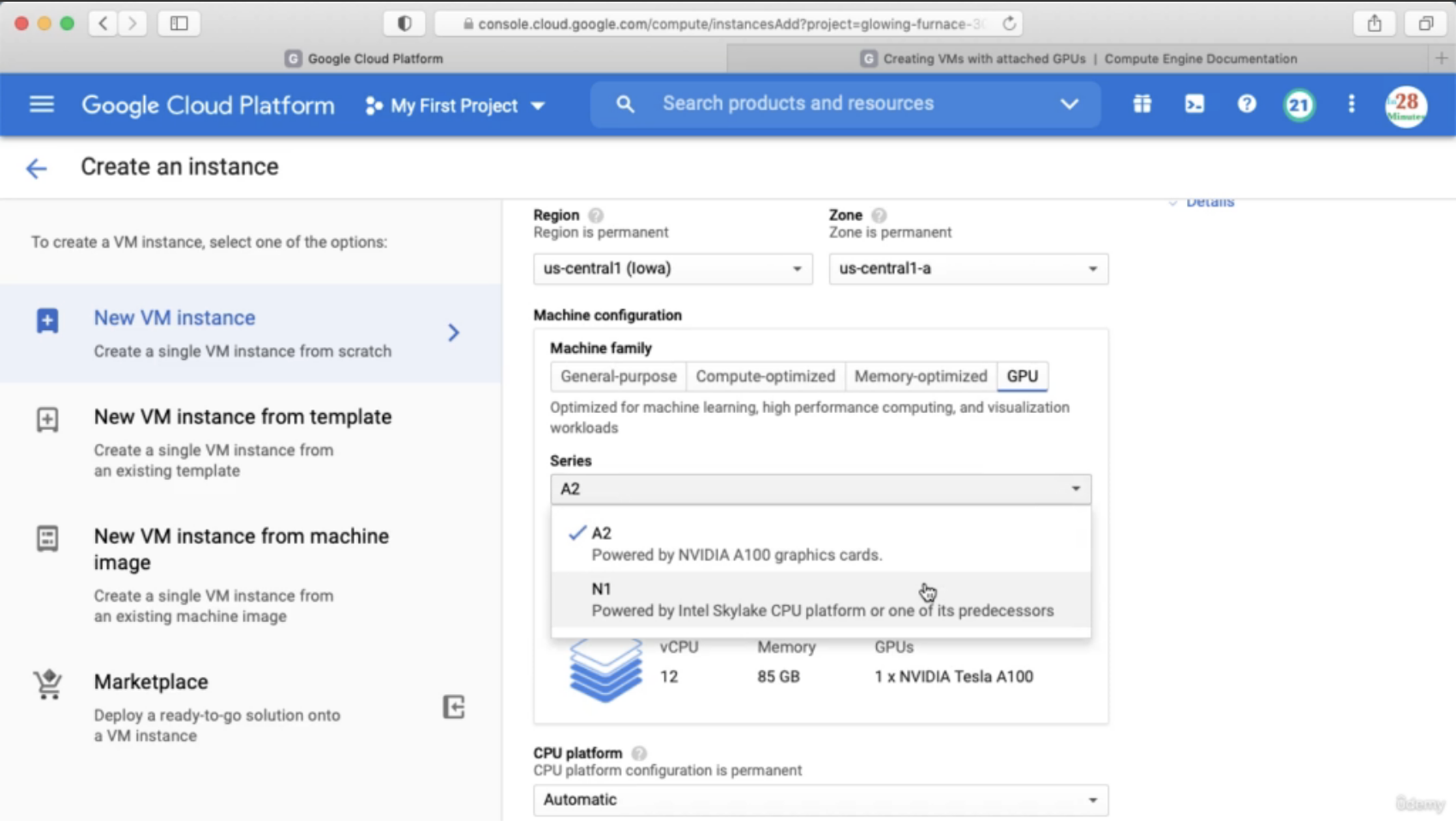
Task: Click Safari back navigation button
Action: click(x=103, y=23)
